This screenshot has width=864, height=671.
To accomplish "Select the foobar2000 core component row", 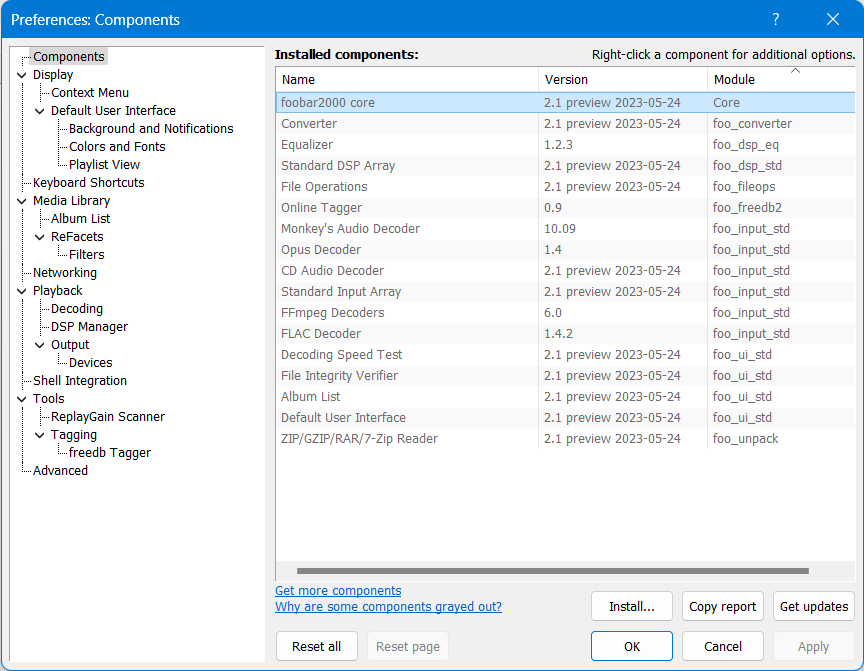I will click(565, 103).
